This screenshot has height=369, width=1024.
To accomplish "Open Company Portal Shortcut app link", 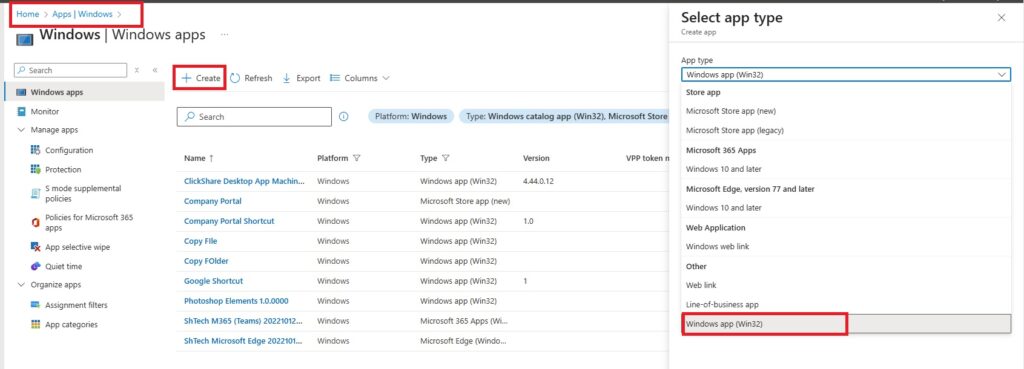I will point(229,221).
